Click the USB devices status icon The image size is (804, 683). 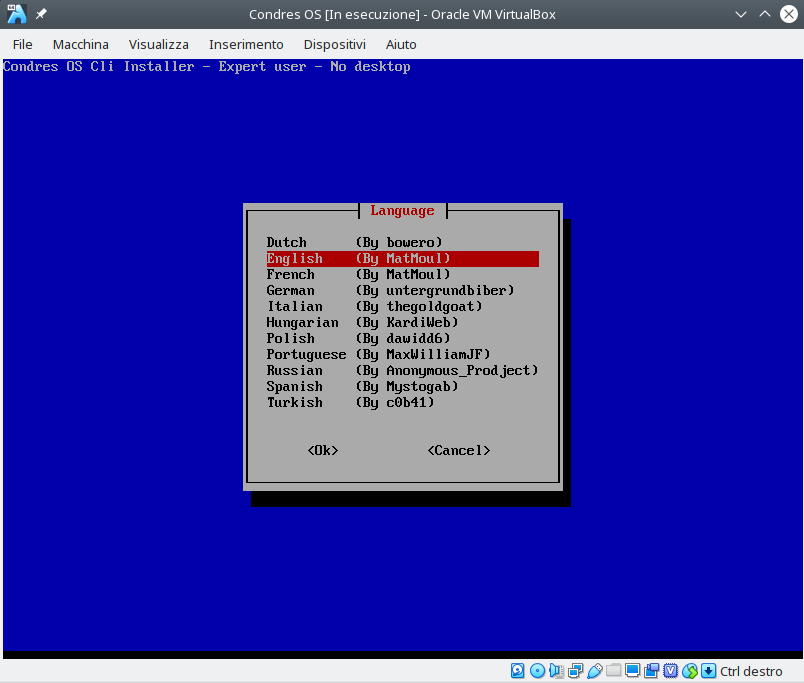coord(594,671)
